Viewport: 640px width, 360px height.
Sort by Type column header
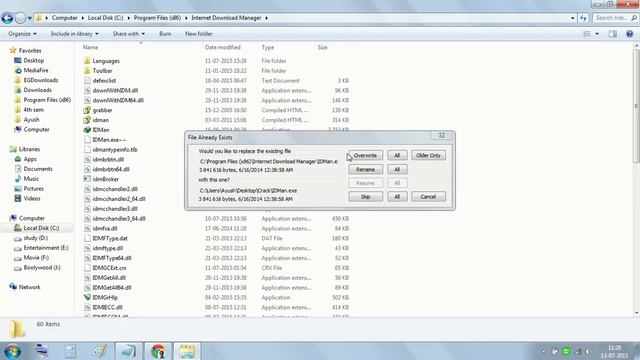268,47
